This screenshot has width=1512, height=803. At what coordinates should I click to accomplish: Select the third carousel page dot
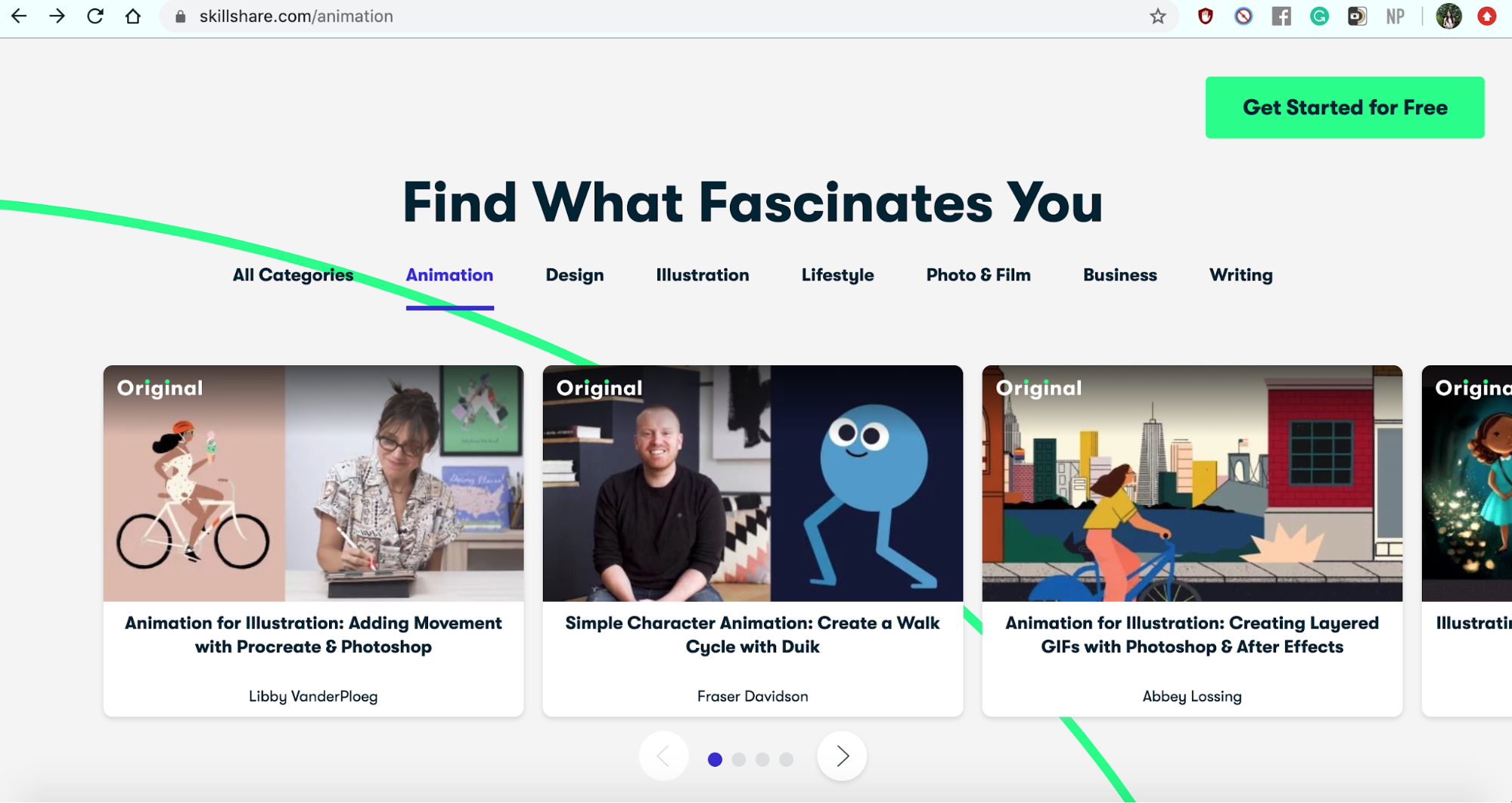pos(762,759)
